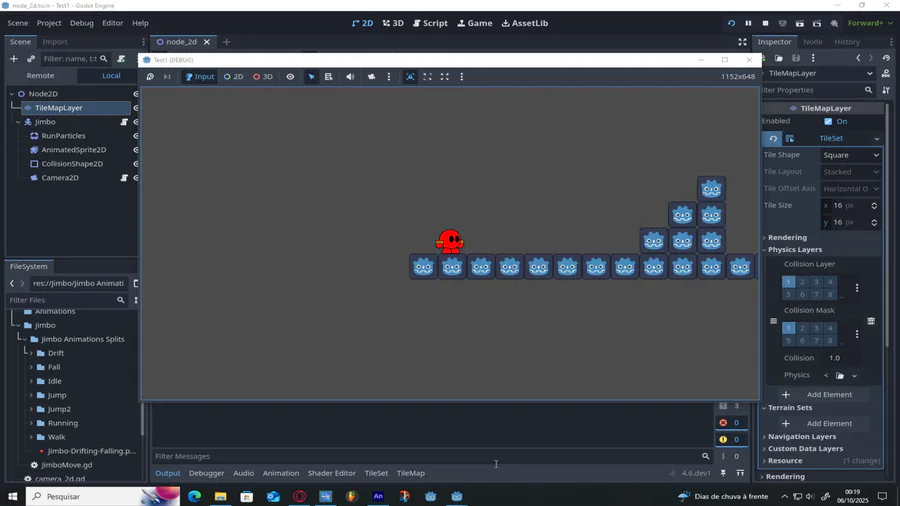The height and width of the screenshot is (506, 900).
Task: Open the script attached to Jimbo node
Action: pyautogui.click(x=124, y=122)
